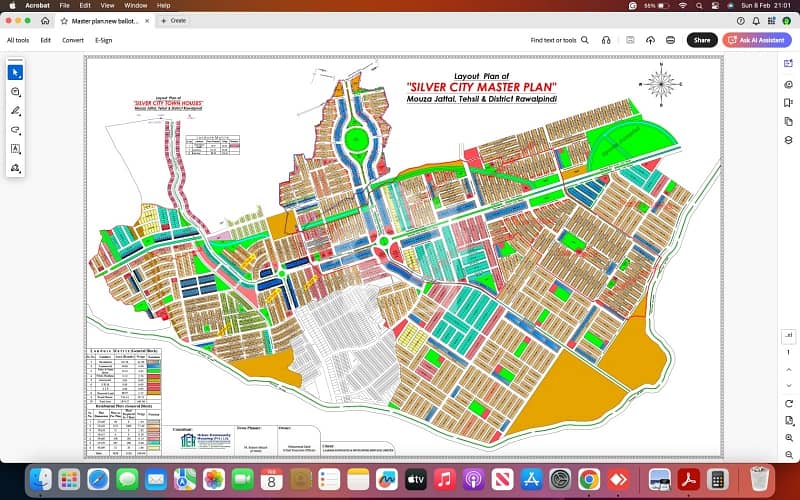Zoom in on the document
This screenshot has width=800, height=500.
(x=789, y=438)
